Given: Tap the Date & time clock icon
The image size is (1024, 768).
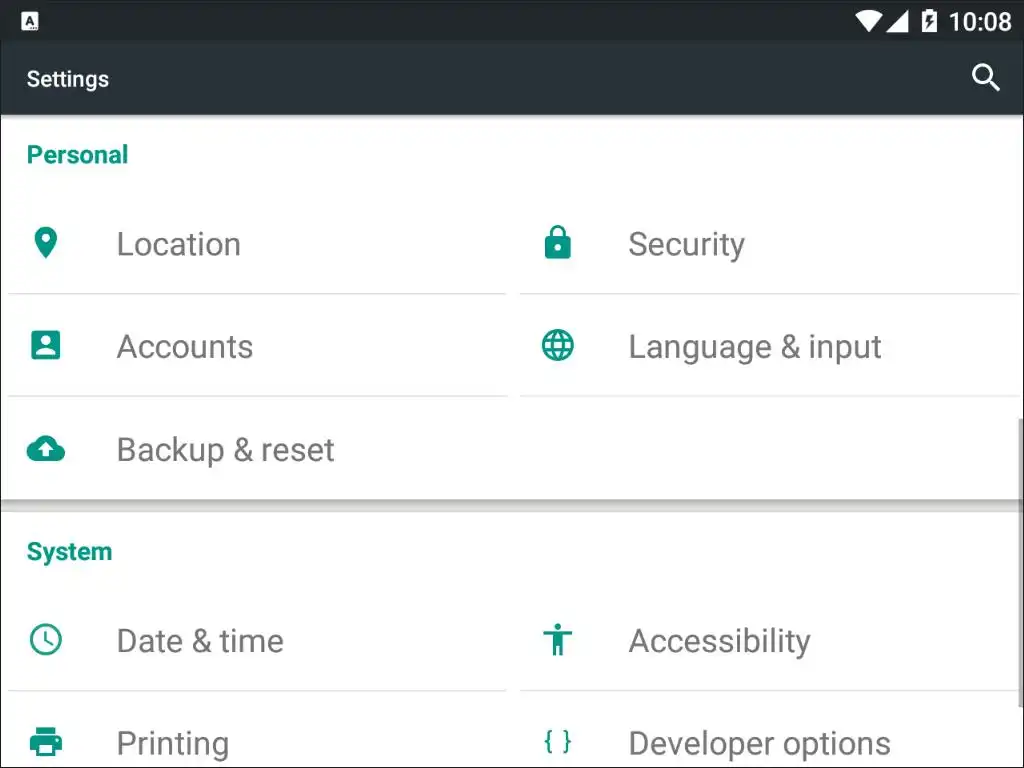Looking at the screenshot, I should coord(46,640).
